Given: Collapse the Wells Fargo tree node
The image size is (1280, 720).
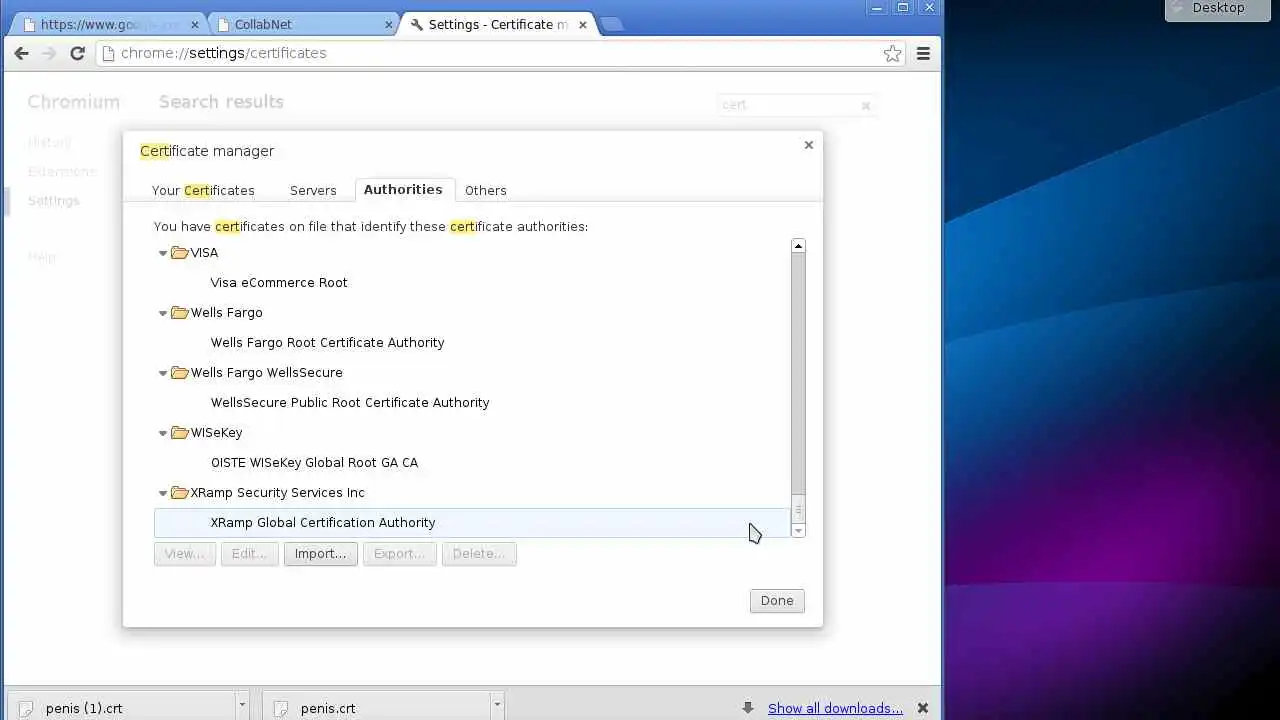Looking at the screenshot, I should [x=163, y=313].
